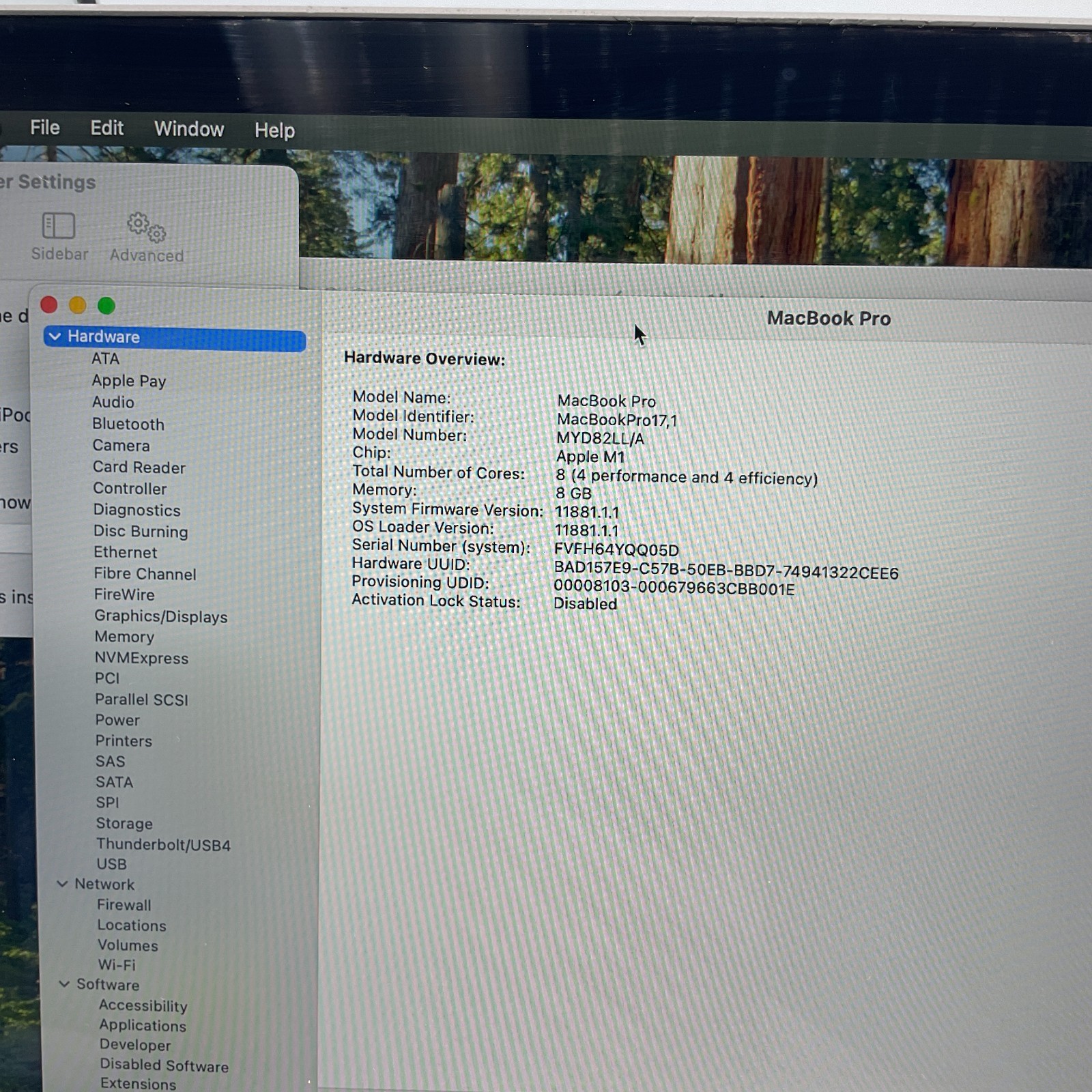The width and height of the screenshot is (1092, 1092).
Task: Click Activation Lock Status value Disabled
Action: [x=586, y=603]
